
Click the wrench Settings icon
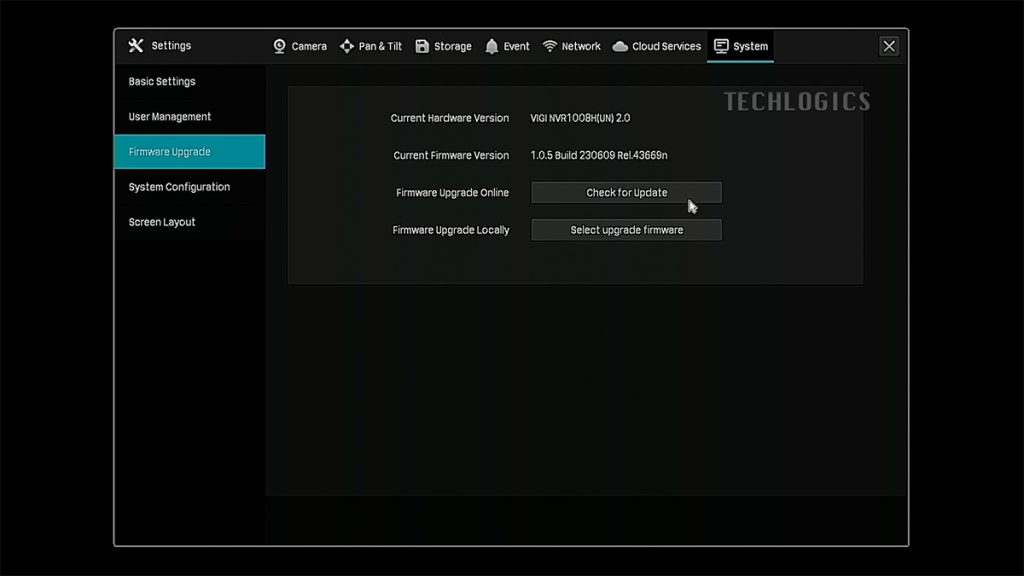click(x=136, y=46)
